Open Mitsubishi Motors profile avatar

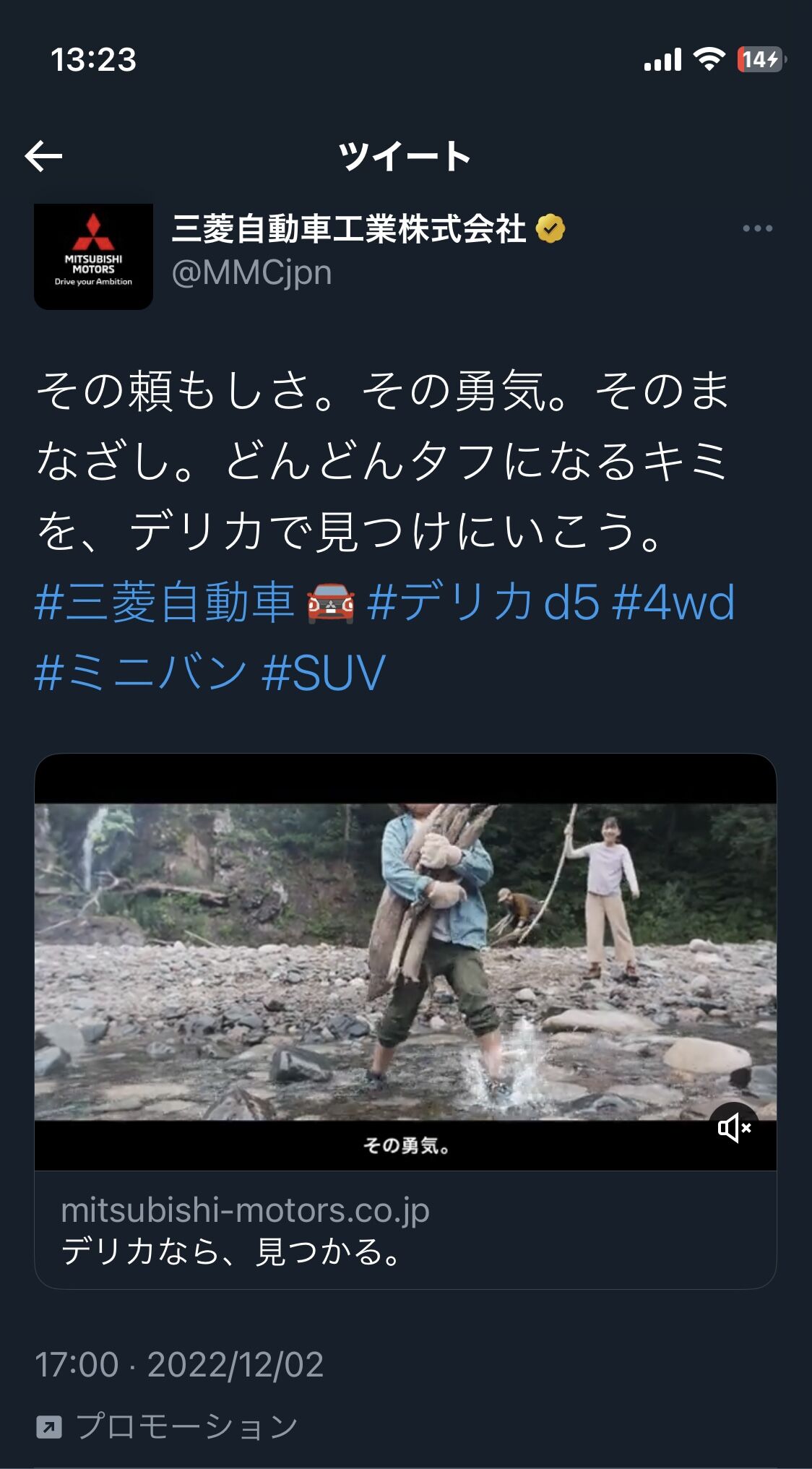coord(93,257)
